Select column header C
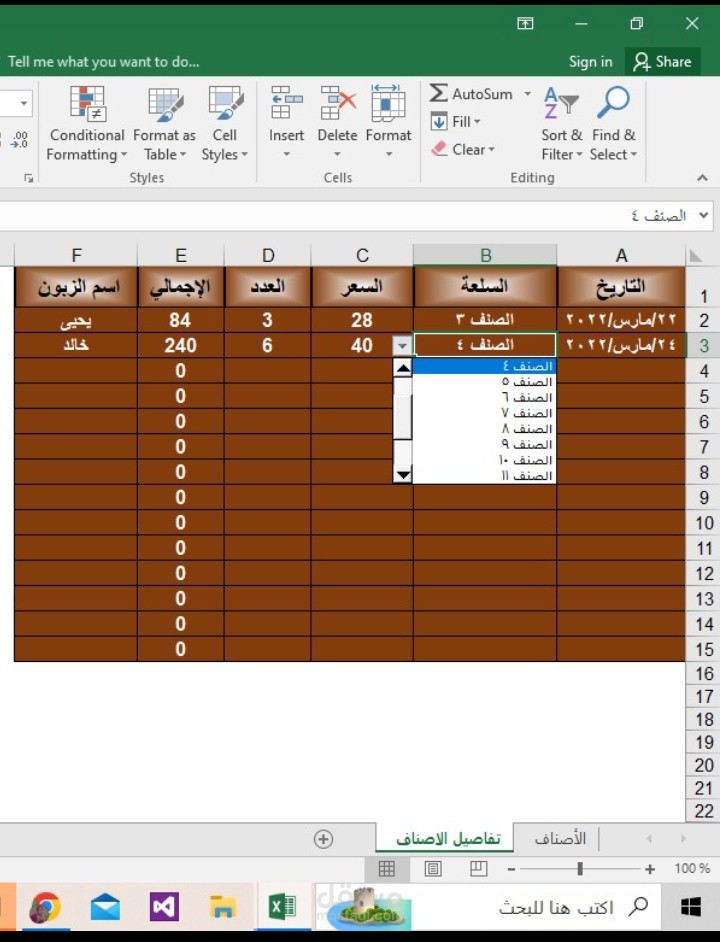The height and width of the screenshot is (942, 720). click(x=362, y=255)
